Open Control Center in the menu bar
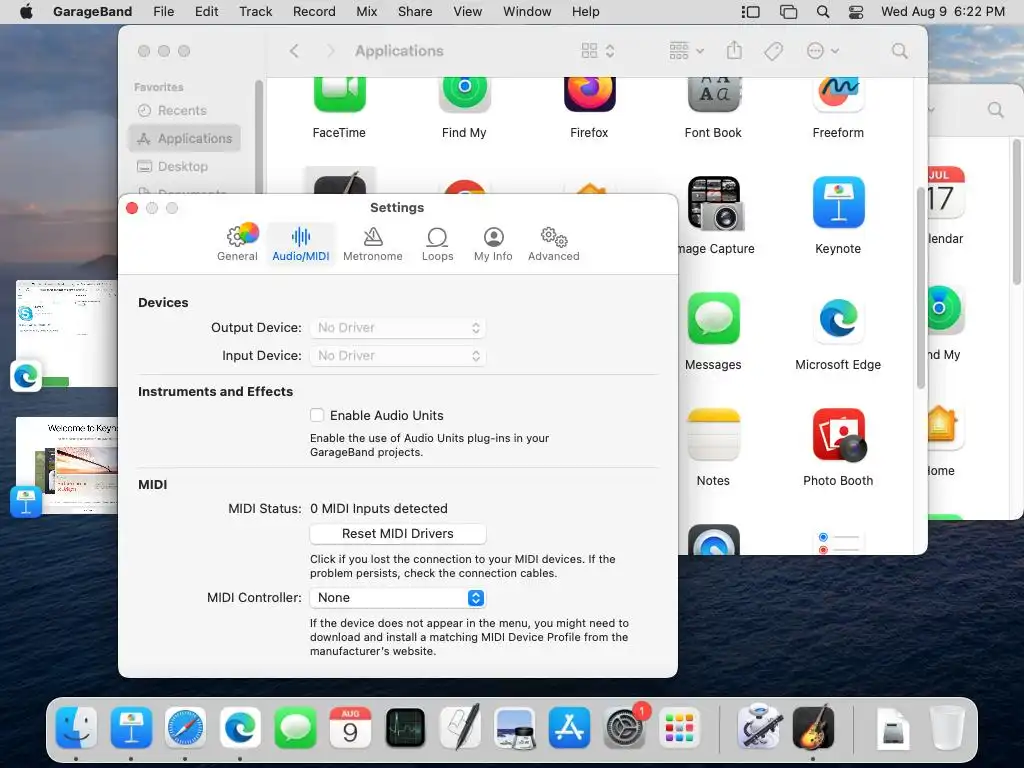1024x768 pixels. pos(856,12)
